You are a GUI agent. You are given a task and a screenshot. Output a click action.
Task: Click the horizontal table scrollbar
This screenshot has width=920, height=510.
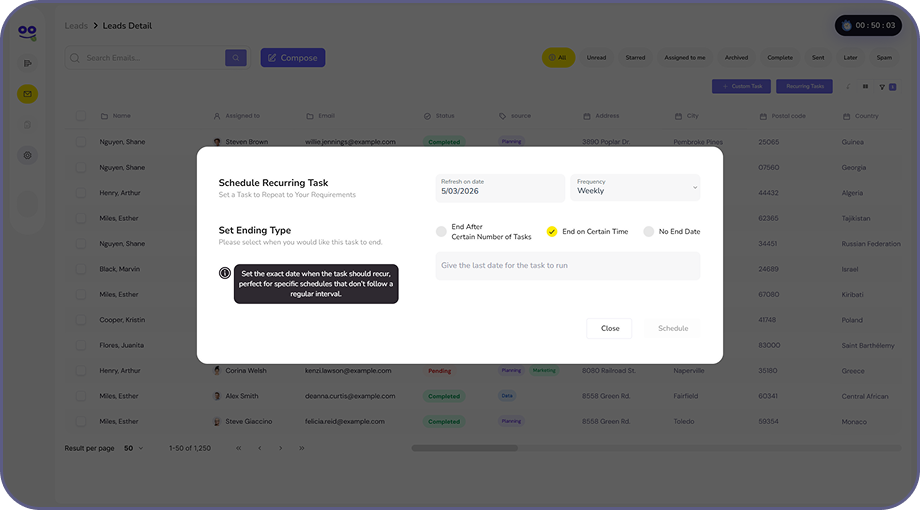(x=464, y=448)
